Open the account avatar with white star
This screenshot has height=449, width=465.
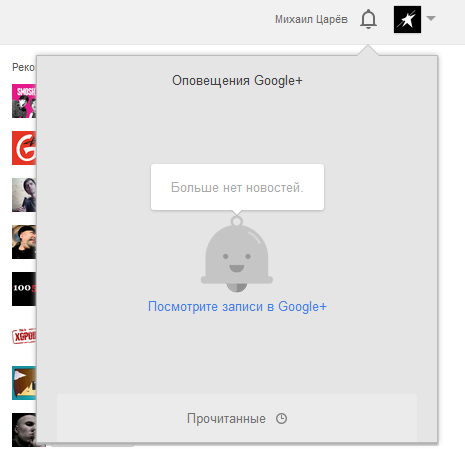click(407, 19)
